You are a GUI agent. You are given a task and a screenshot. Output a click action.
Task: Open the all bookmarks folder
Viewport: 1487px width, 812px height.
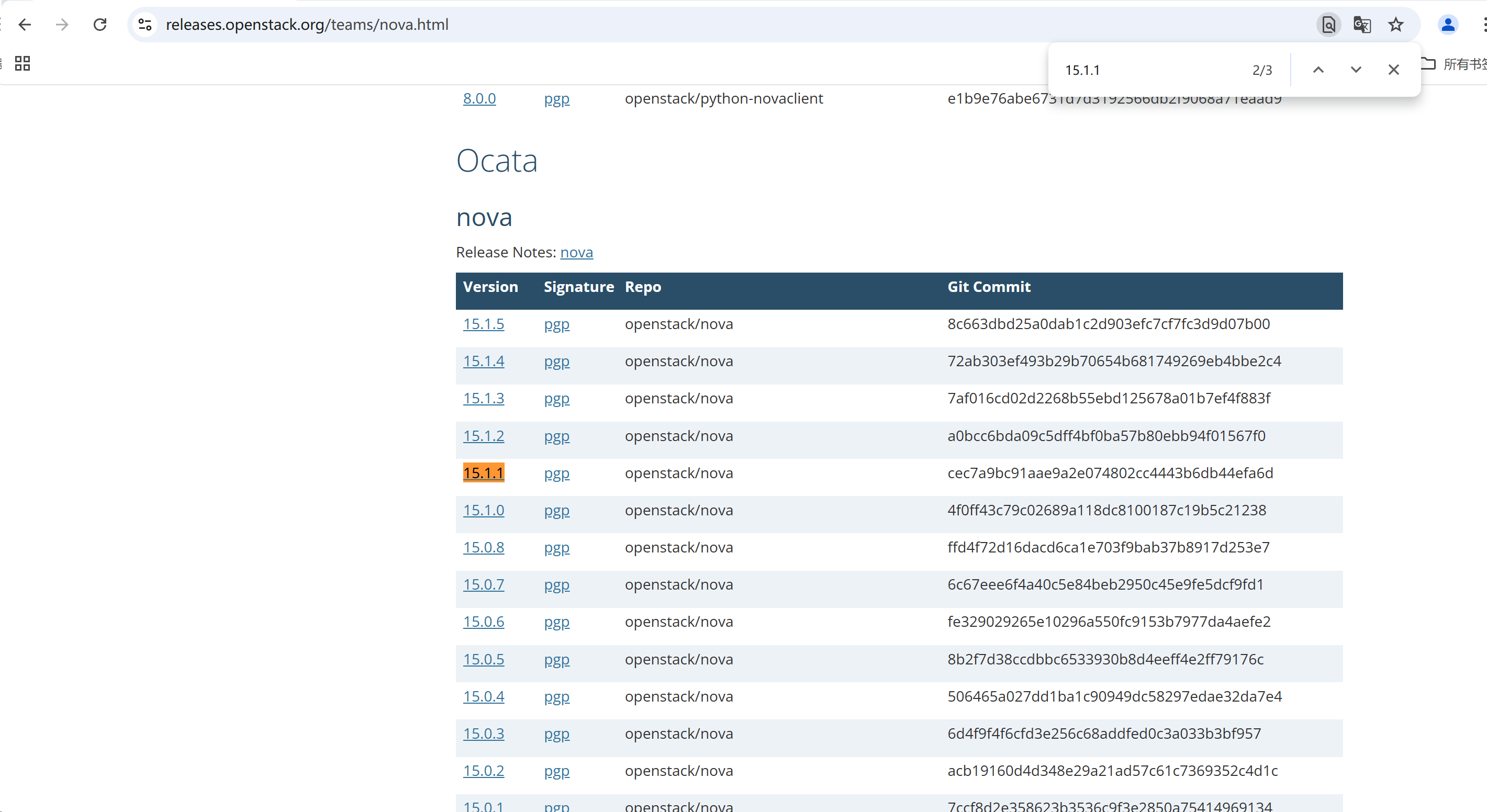pyautogui.click(x=1453, y=64)
